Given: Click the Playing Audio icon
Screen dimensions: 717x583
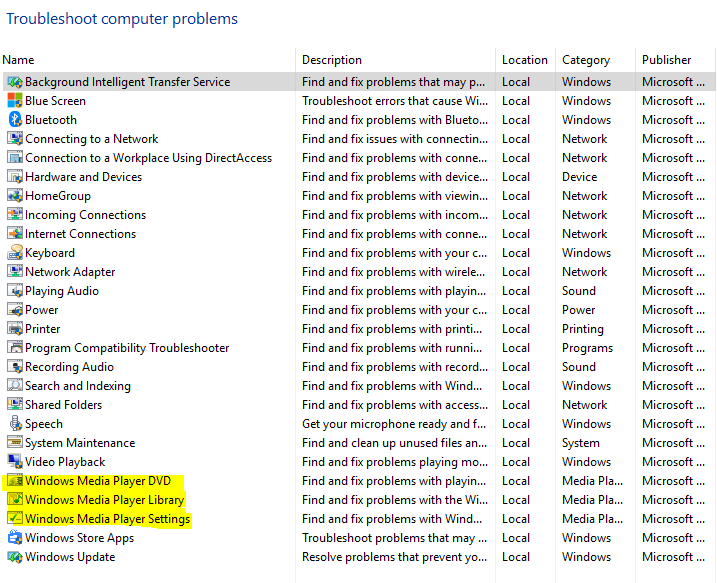Looking at the screenshot, I should (15, 291).
